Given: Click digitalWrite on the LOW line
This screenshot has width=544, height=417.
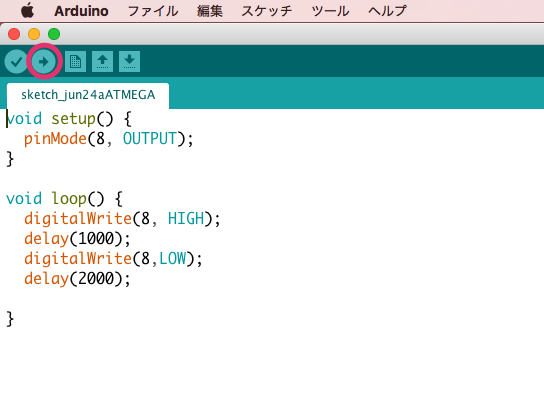Looking at the screenshot, I should coord(78,259).
